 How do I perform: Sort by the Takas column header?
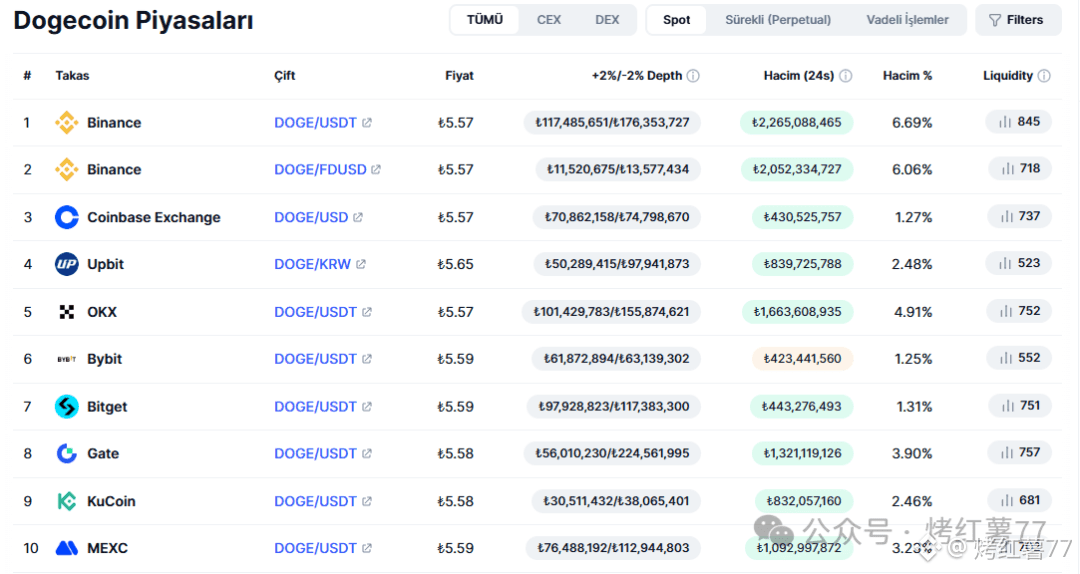point(72,76)
